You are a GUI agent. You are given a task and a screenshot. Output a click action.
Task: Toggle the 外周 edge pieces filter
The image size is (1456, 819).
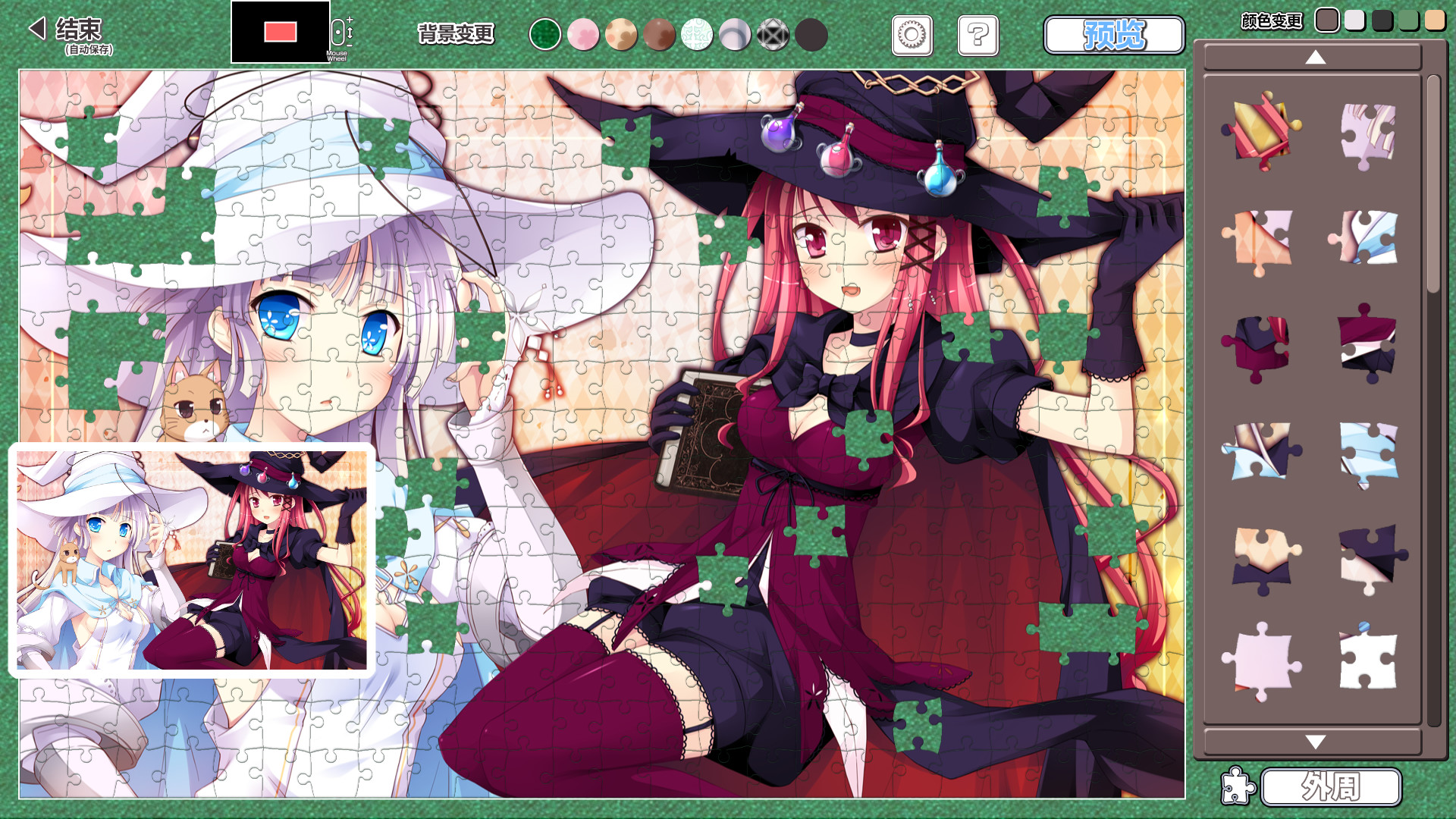tap(1331, 787)
